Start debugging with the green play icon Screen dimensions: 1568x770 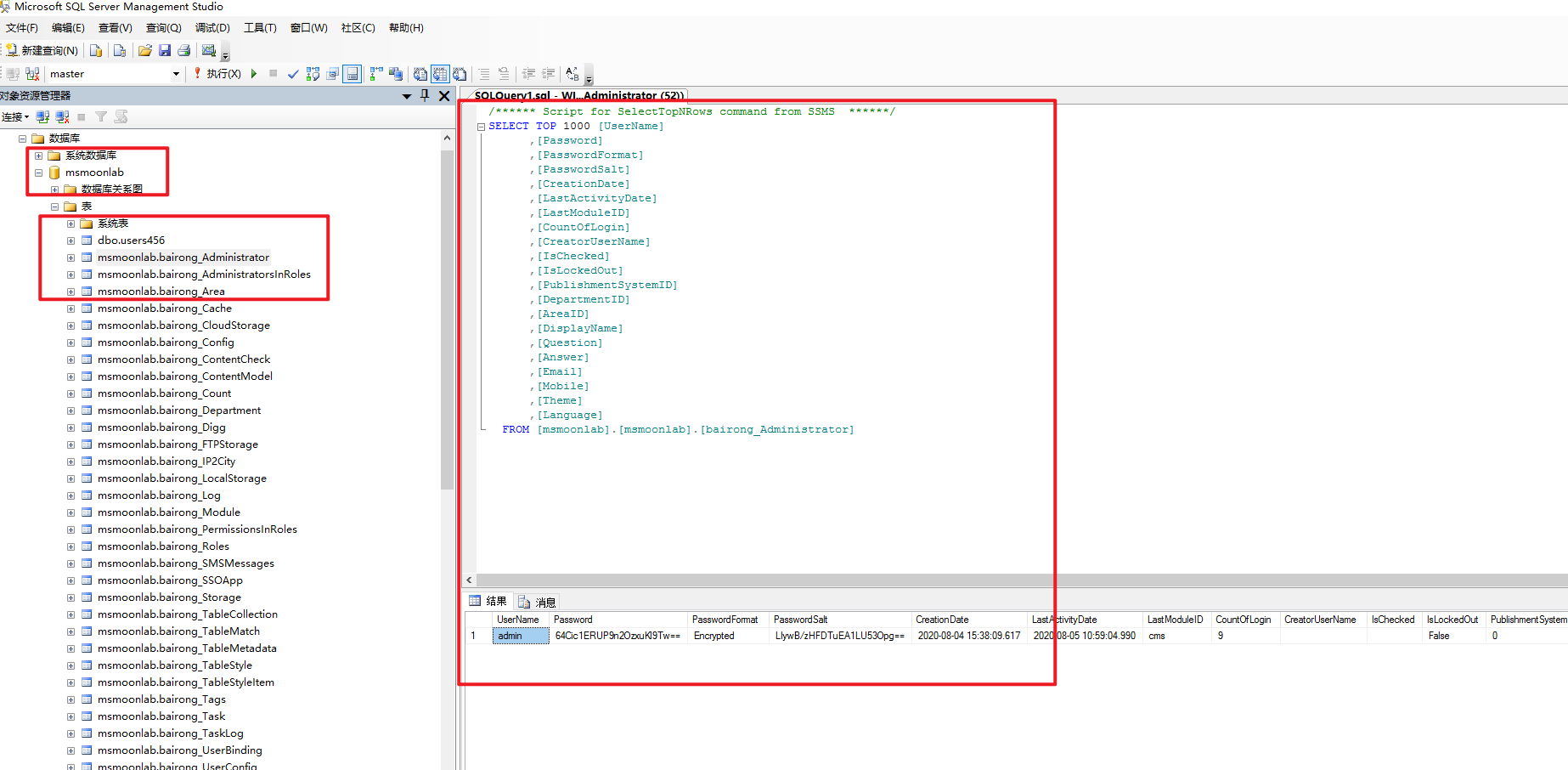(253, 74)
